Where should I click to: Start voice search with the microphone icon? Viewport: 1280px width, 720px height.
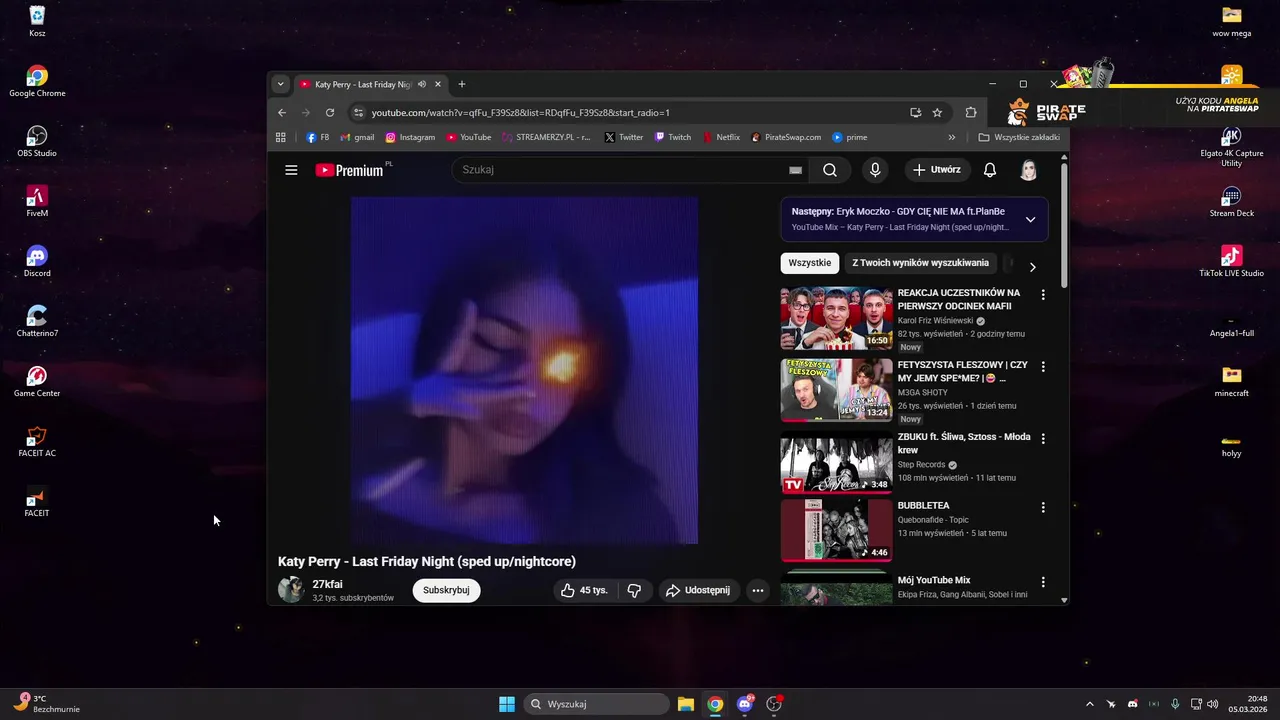(x=875, y=170)
